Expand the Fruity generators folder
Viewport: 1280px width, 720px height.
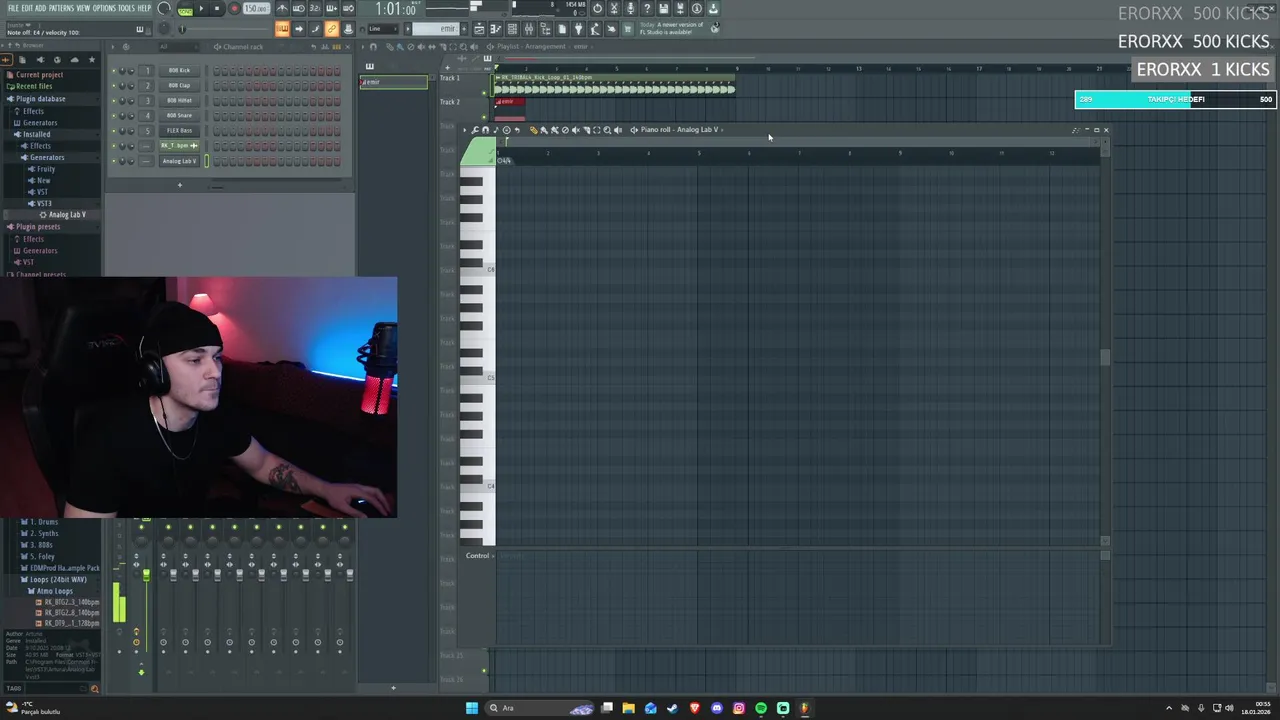46,169
